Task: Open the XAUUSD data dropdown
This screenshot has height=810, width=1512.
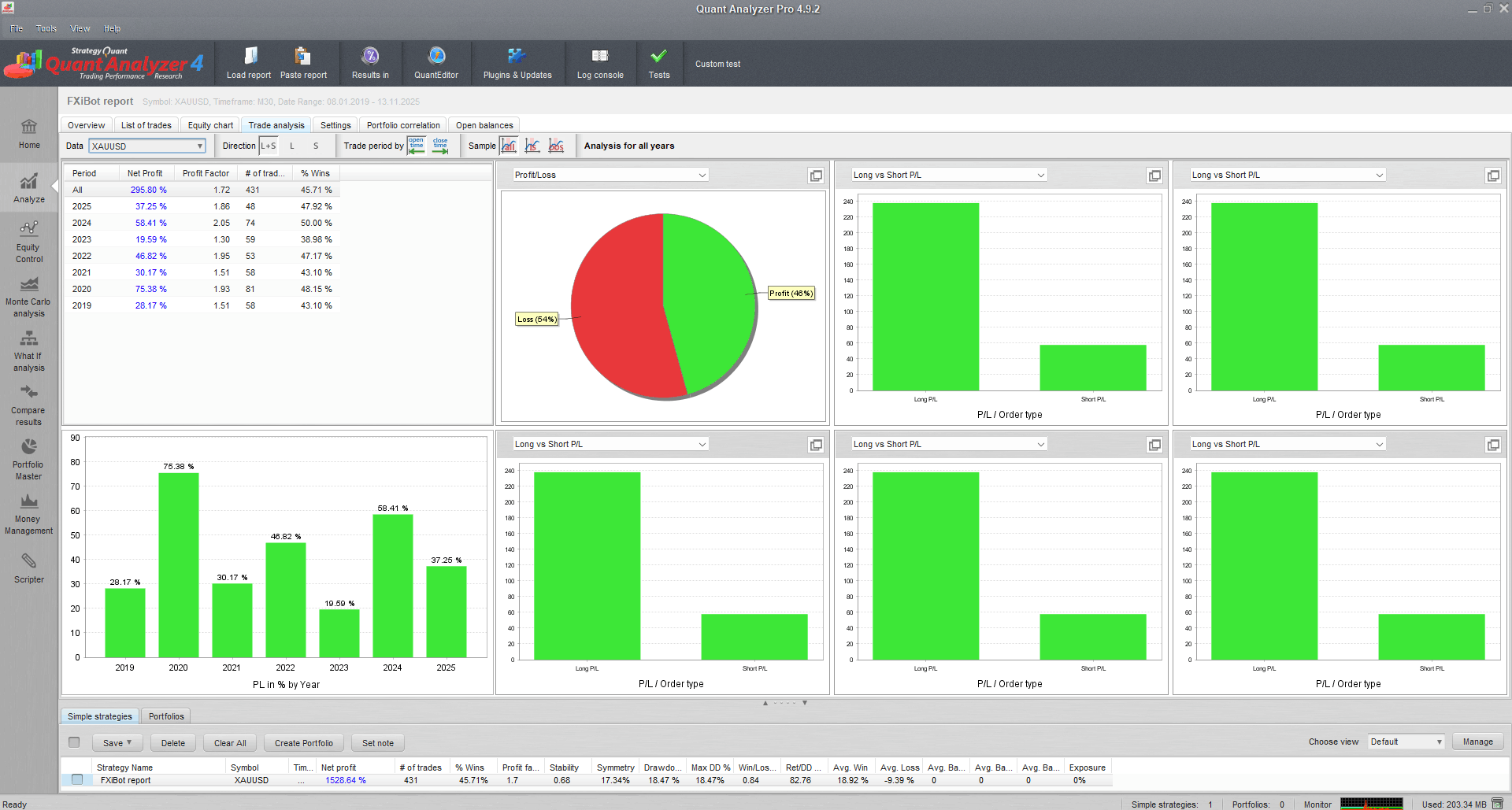Action: (147, 146)
